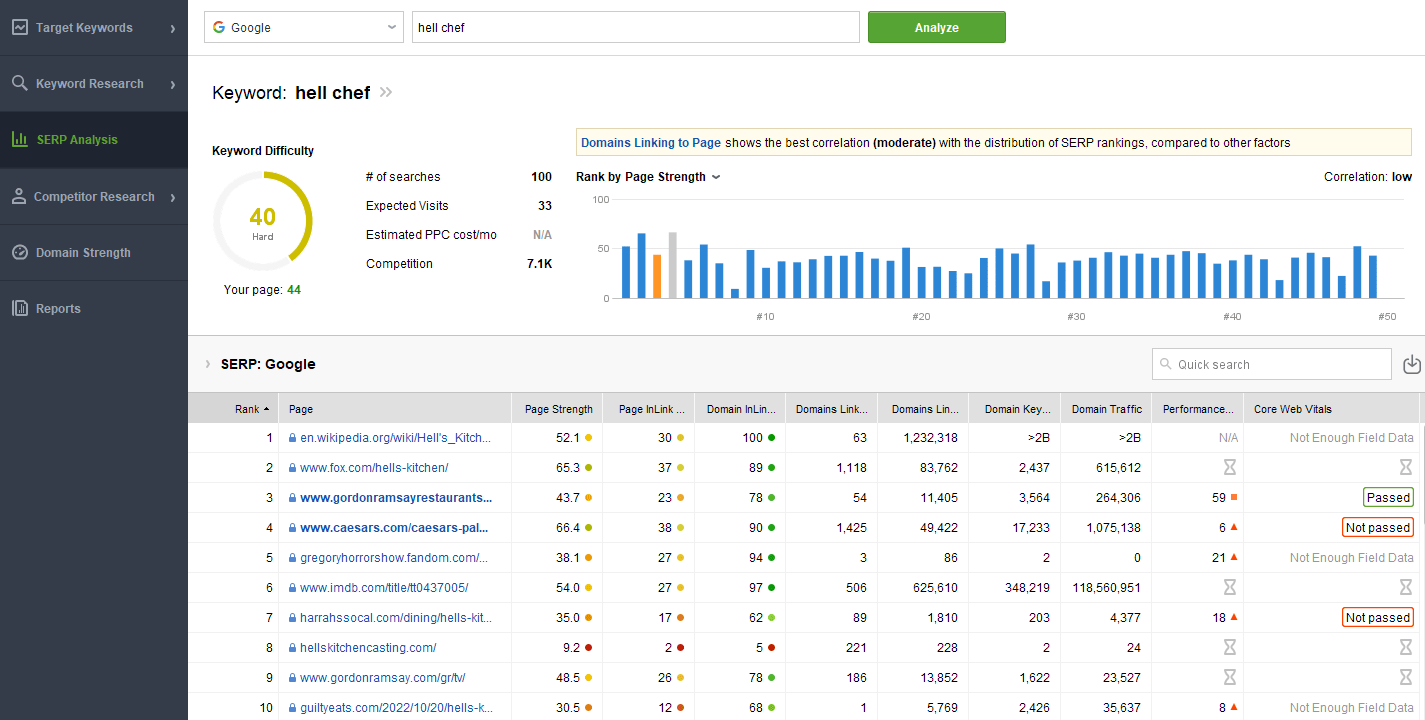
Task: Click hourglass performance icon in gordonramsay.com/gr/tv row
Action: click(x=1230, y=678)
